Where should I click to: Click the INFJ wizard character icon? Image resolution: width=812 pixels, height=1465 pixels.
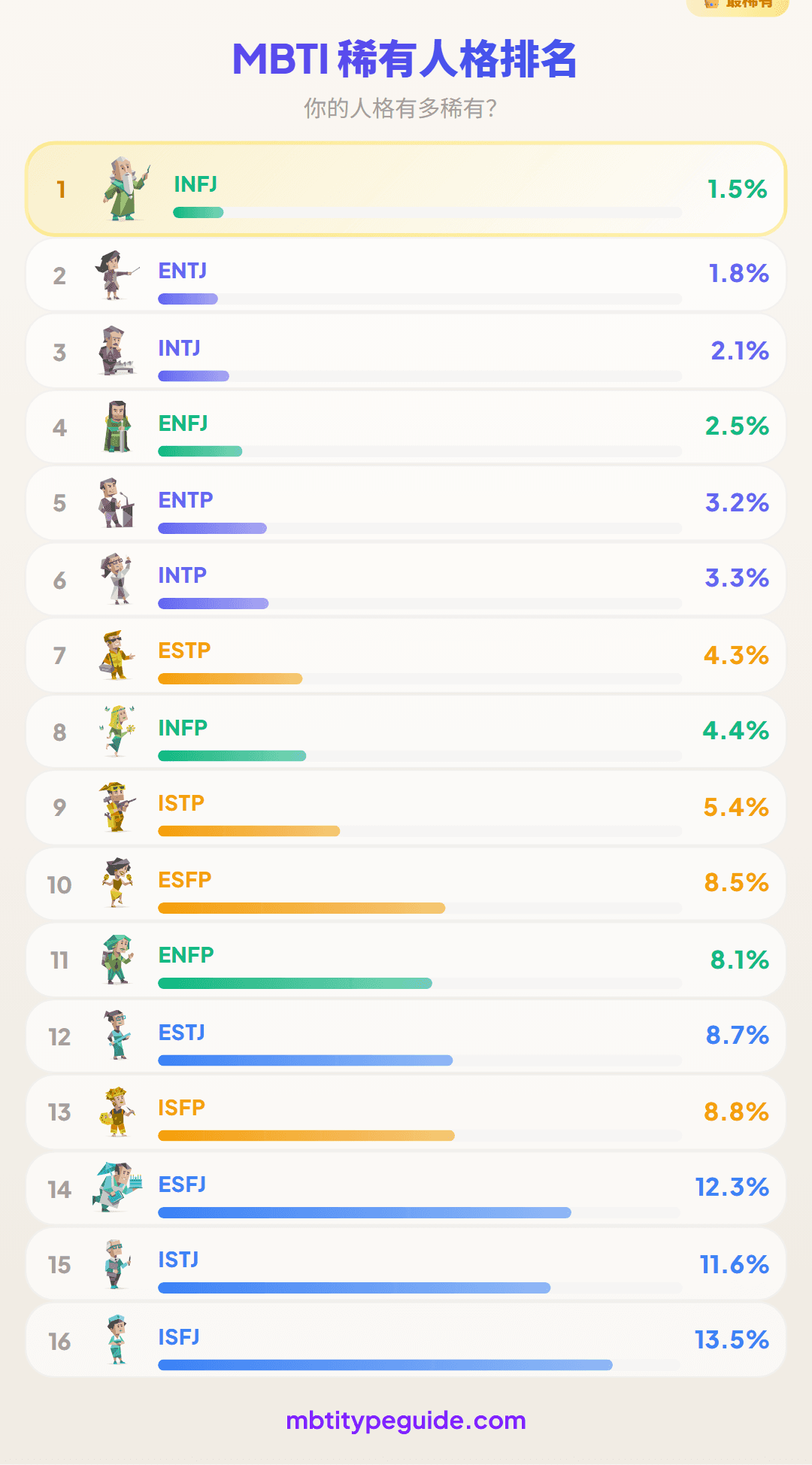(126, 189)
